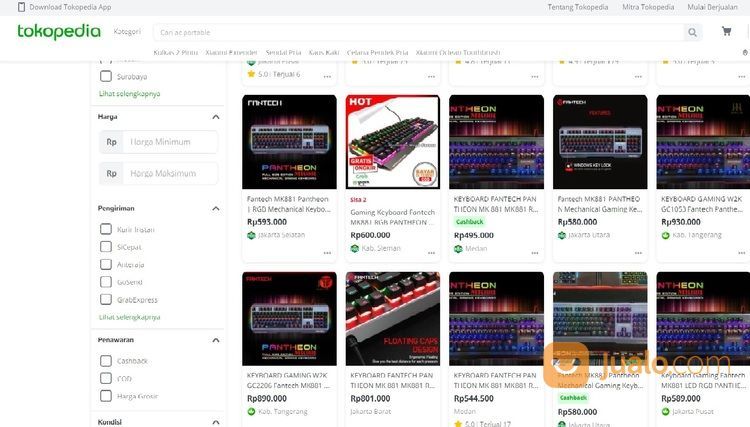The height and width of the screenshot is (427, 750).
Task: Click shop badge next to Kab. Tangerang Rp930.000
Action: (665, 235)
